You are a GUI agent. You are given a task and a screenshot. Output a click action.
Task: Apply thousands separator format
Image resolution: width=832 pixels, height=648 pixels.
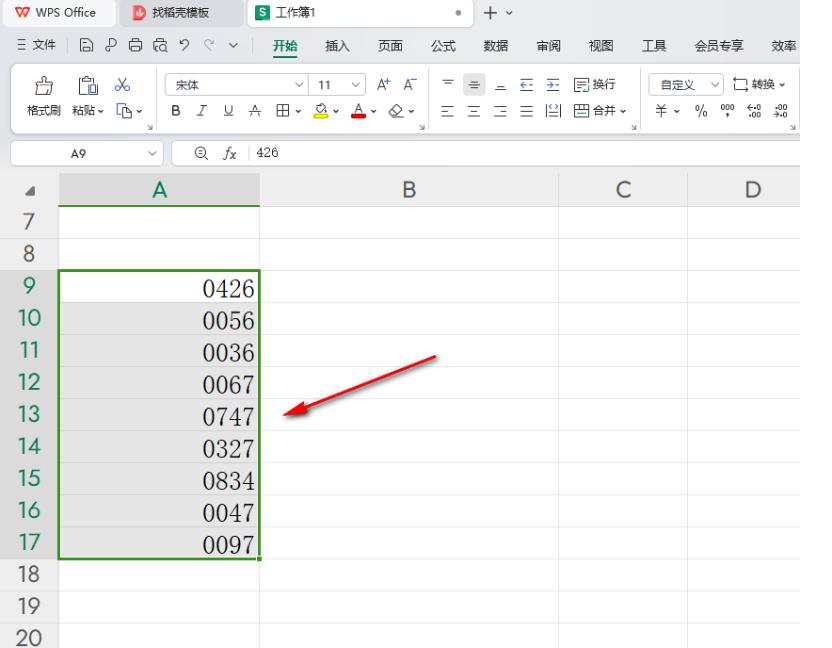pyautogui.click(x=727, y=111)
